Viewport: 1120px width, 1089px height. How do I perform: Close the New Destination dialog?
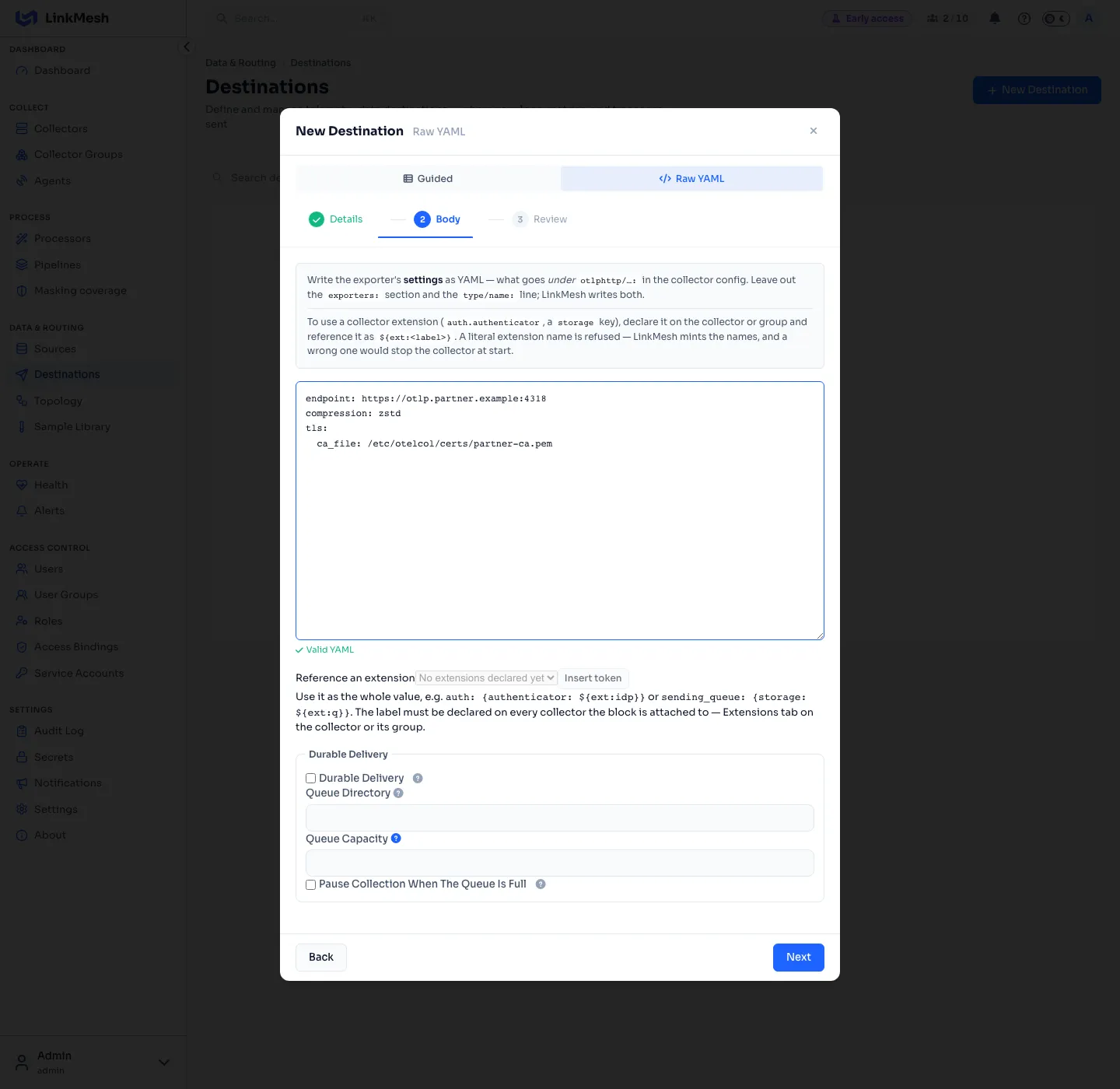pos(814,131)
